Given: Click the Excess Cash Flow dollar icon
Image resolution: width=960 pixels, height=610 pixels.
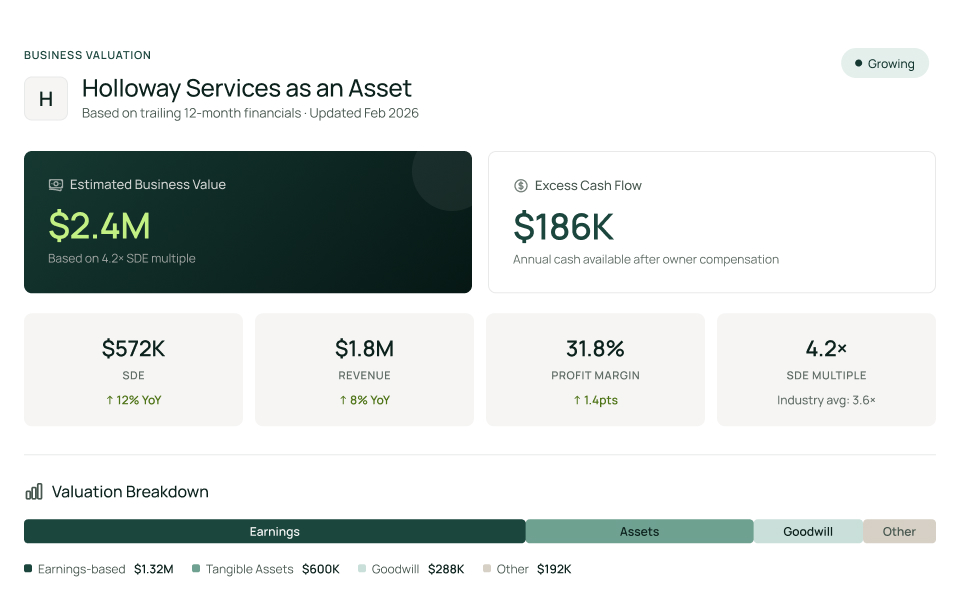Looking at the screenshot, I should [520, 186].
